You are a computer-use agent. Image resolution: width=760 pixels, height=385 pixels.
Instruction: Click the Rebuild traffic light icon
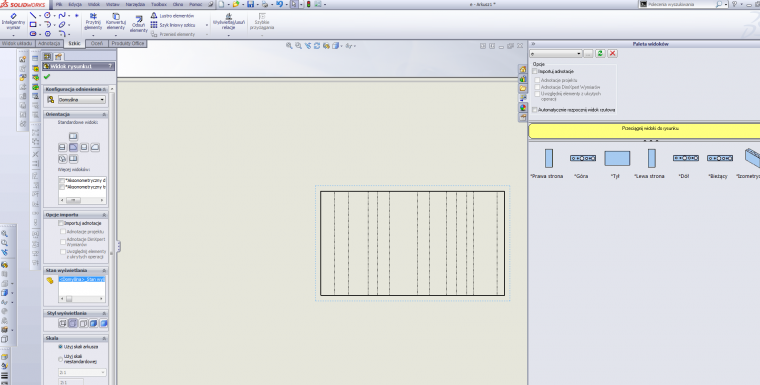[308, 4]
